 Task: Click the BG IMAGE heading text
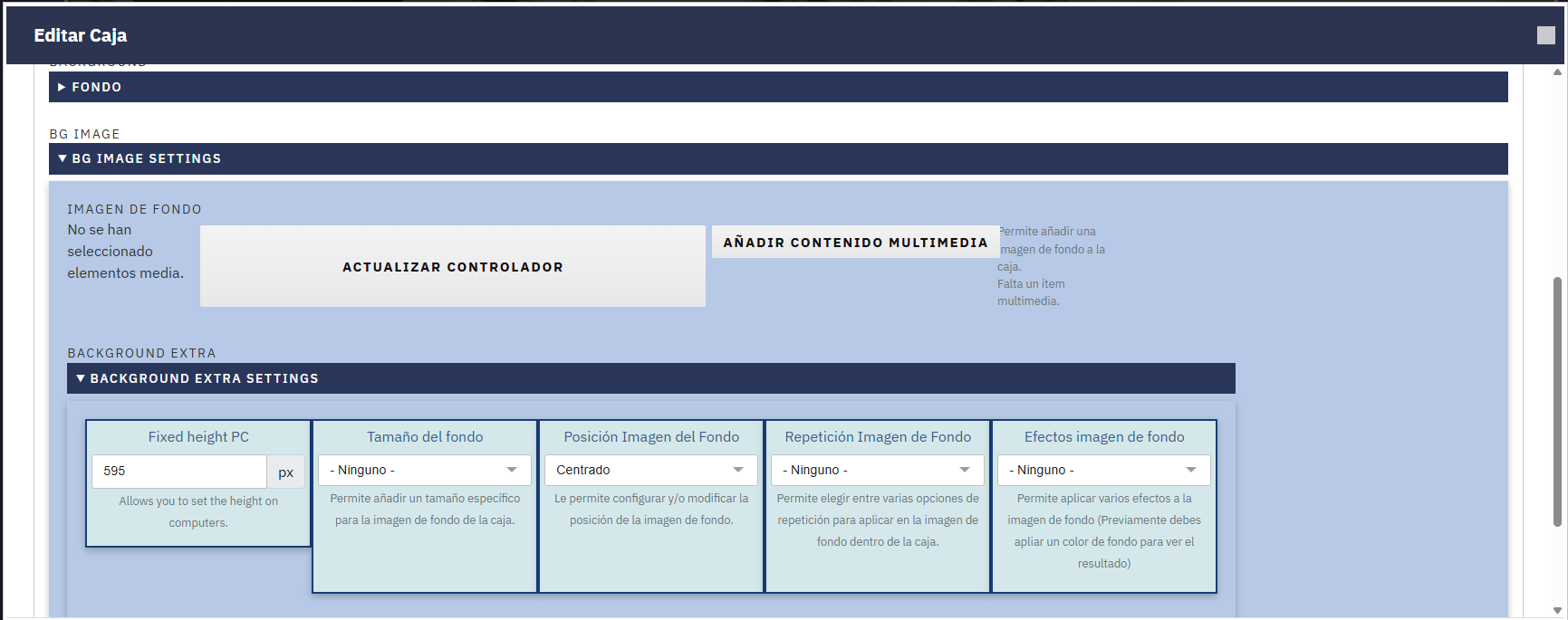click(x=84, y=134)
